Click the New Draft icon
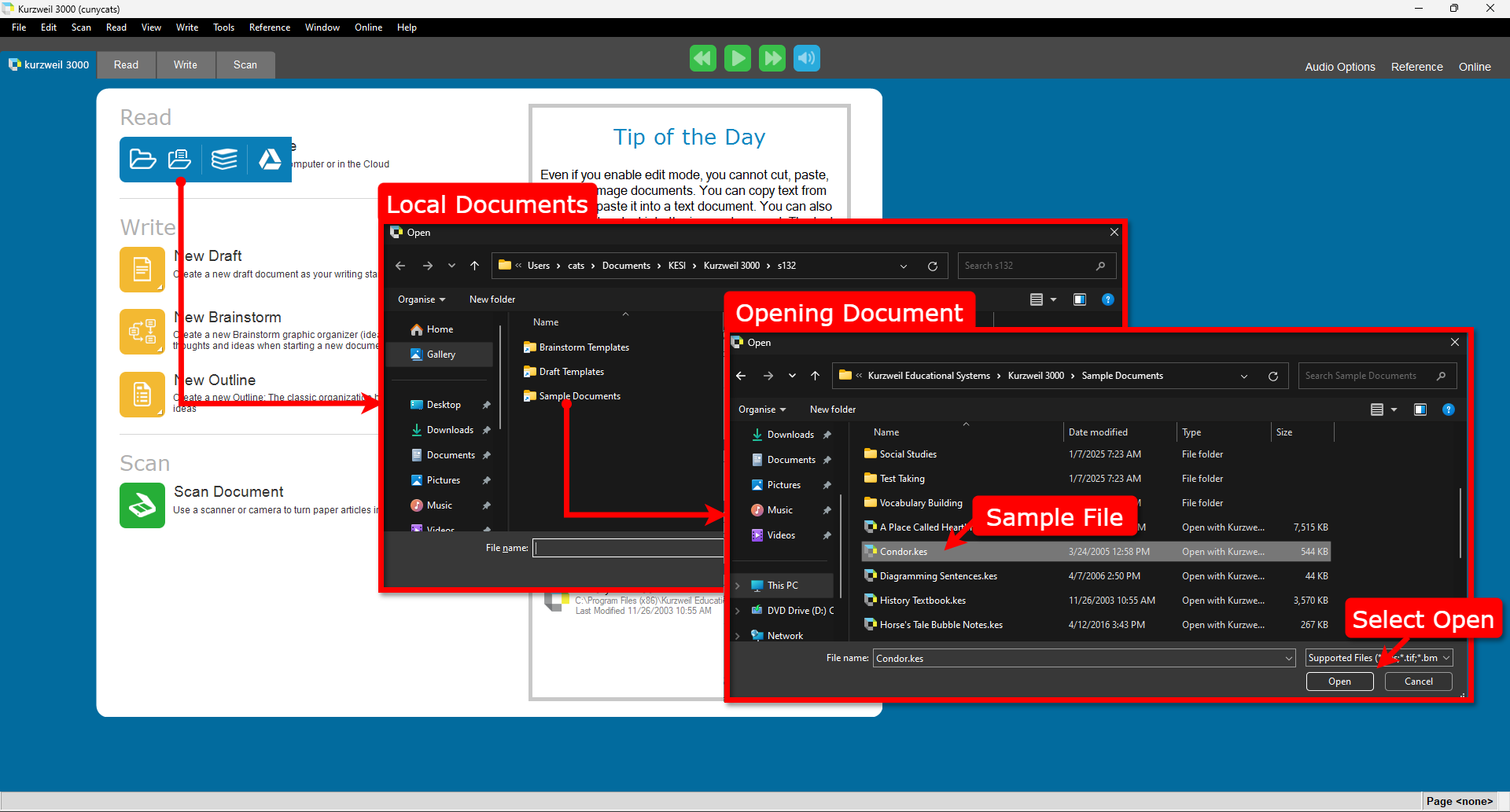1510x812 pixels. [x=142, y=270]
